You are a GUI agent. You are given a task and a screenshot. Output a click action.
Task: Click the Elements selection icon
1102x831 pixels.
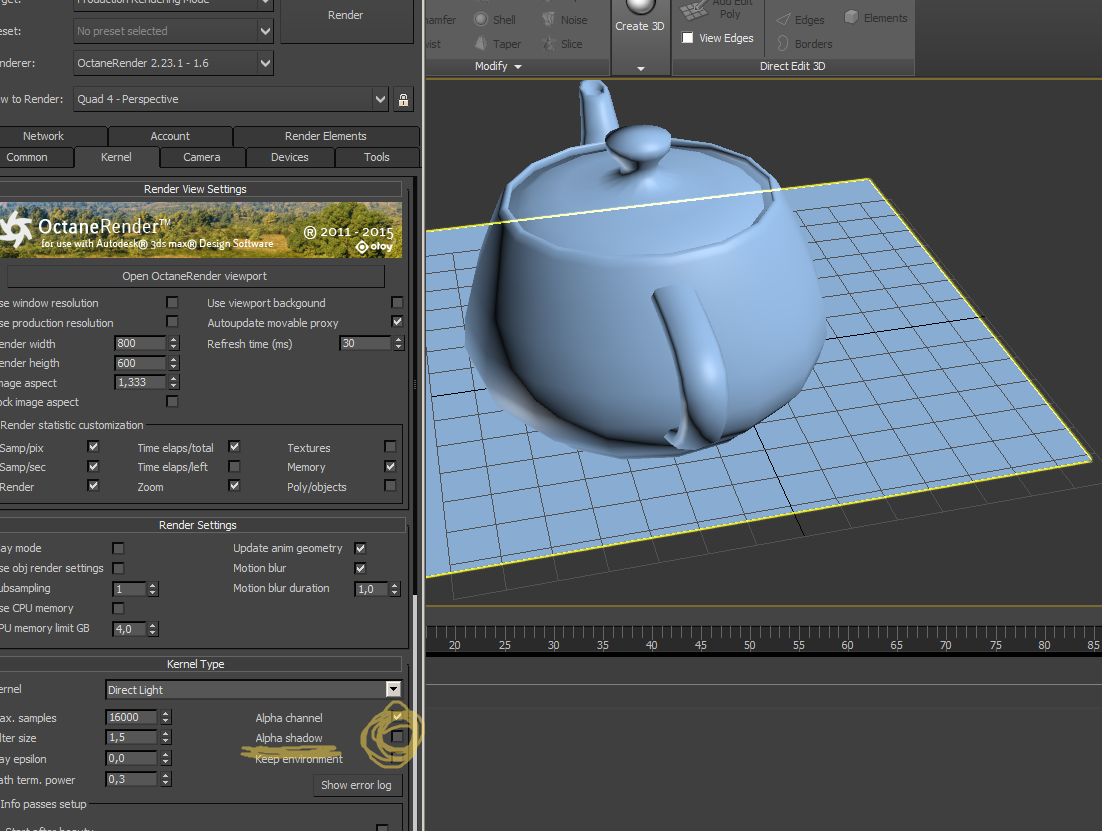pyautogui.click(x=851, y=17)
